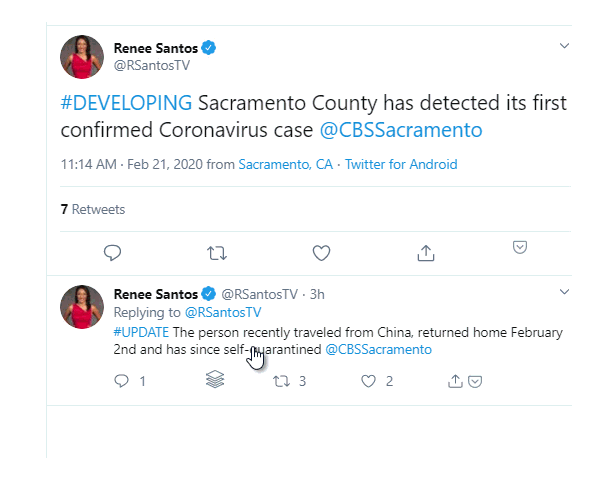
Task: View the 7 Retweets list
Action: point(93,209)
